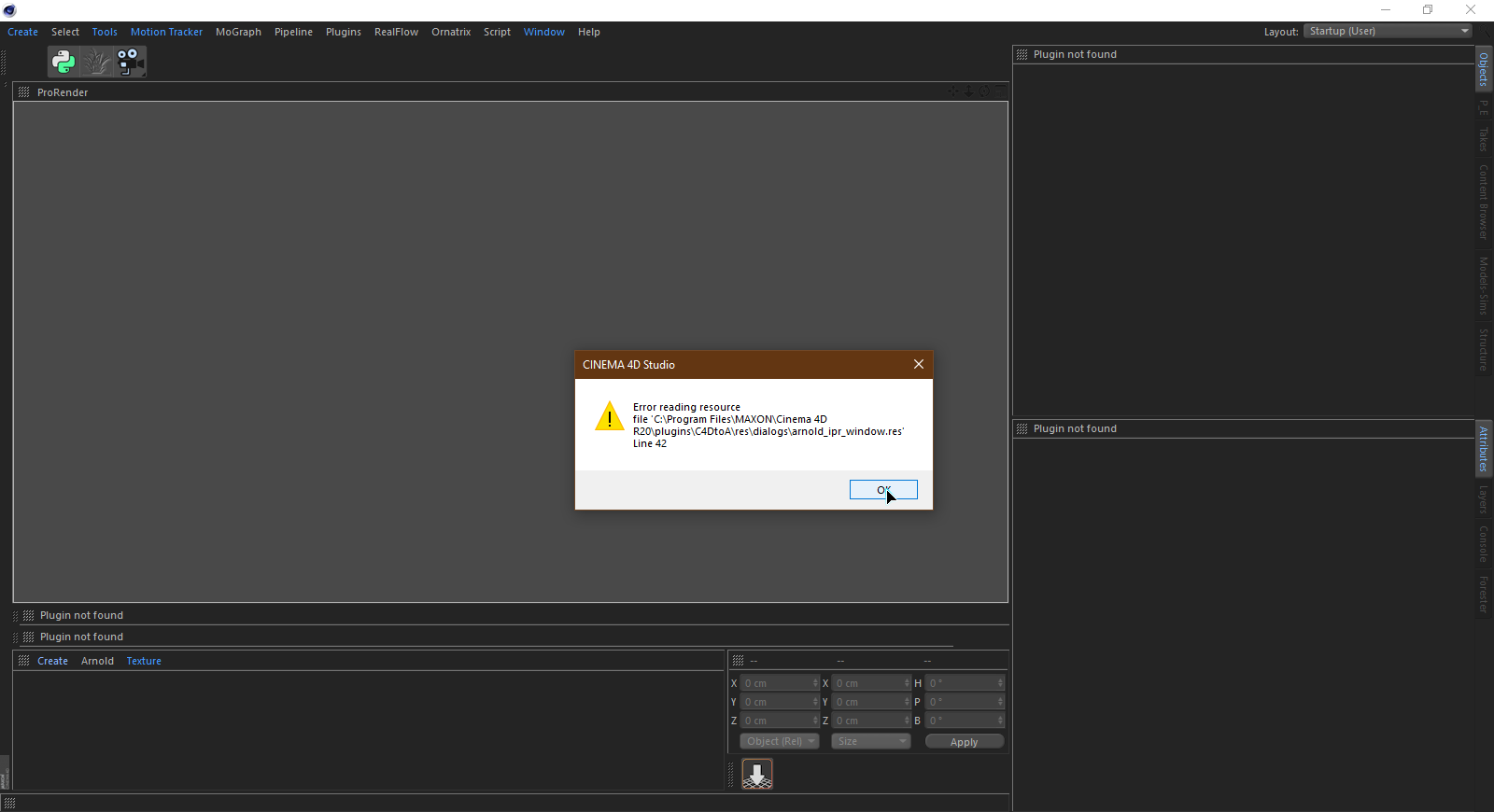This screenshot has height=812, width=1494.
Task: Click the ProRender panel grip icon
Action: [x=24, y=92]
